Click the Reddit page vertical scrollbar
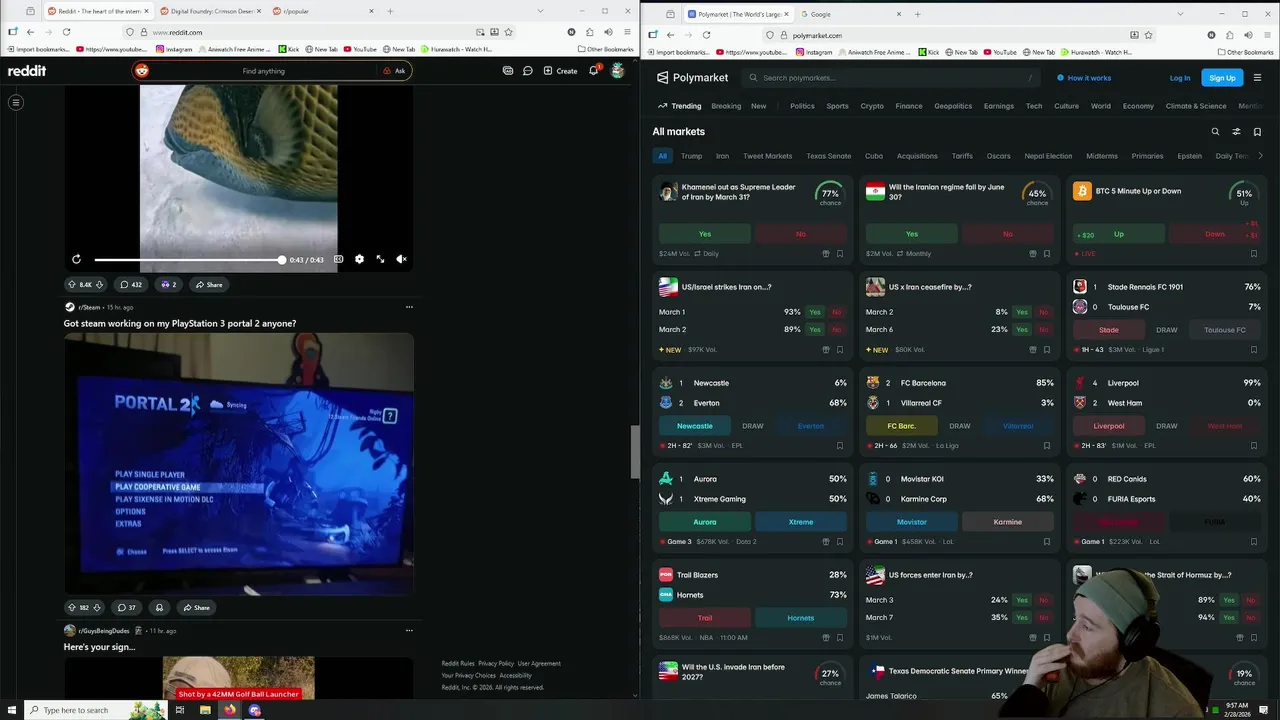Viewport: 1280px width, 720px height. pyautogui.click(x=635, y=452)
